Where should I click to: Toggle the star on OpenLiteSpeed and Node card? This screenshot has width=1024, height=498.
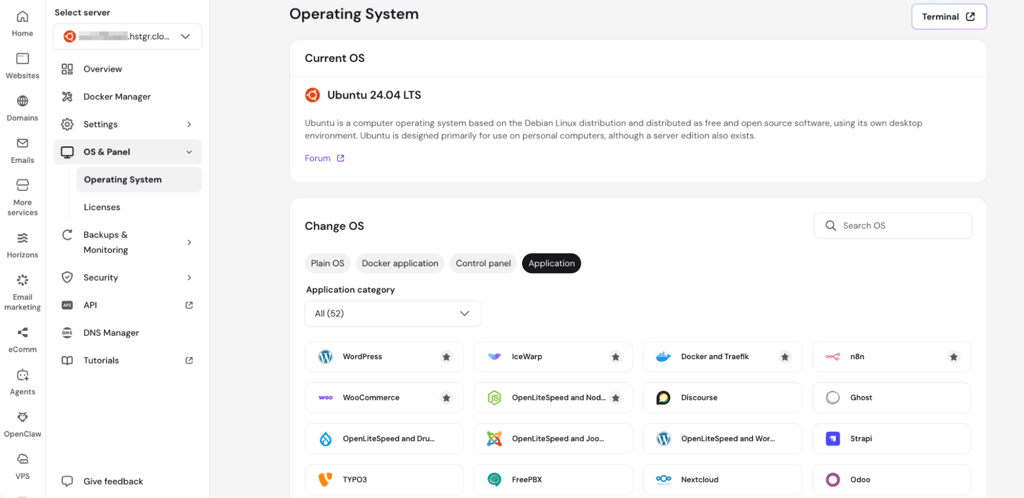click(615, 397)
